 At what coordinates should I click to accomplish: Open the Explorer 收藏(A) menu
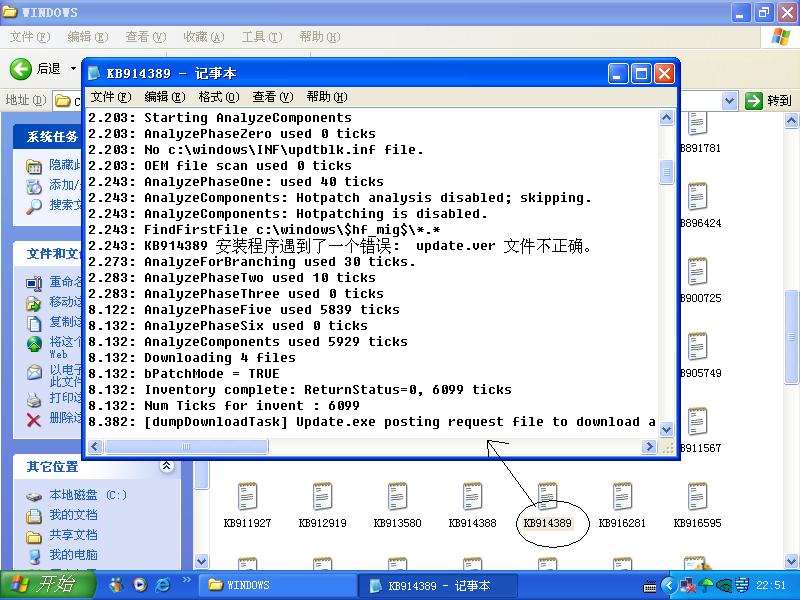(x=204, y=37)
